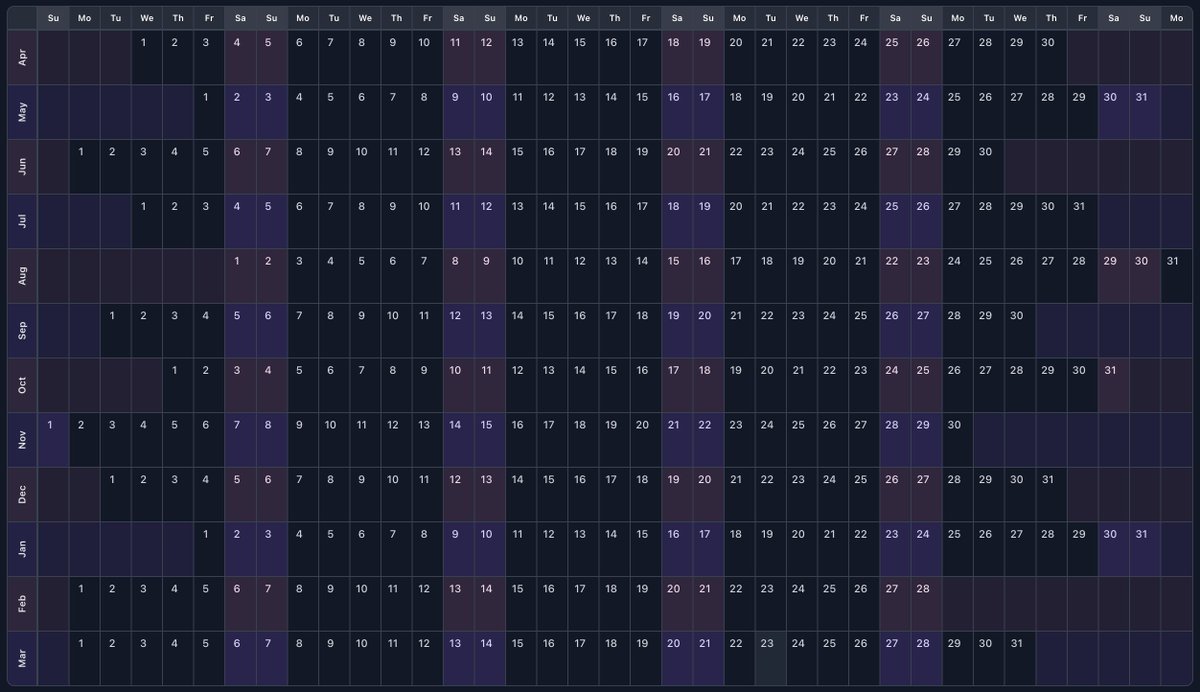The image size is (1200, 692).
Task: Select the Feb month row label
Action: 23,603
